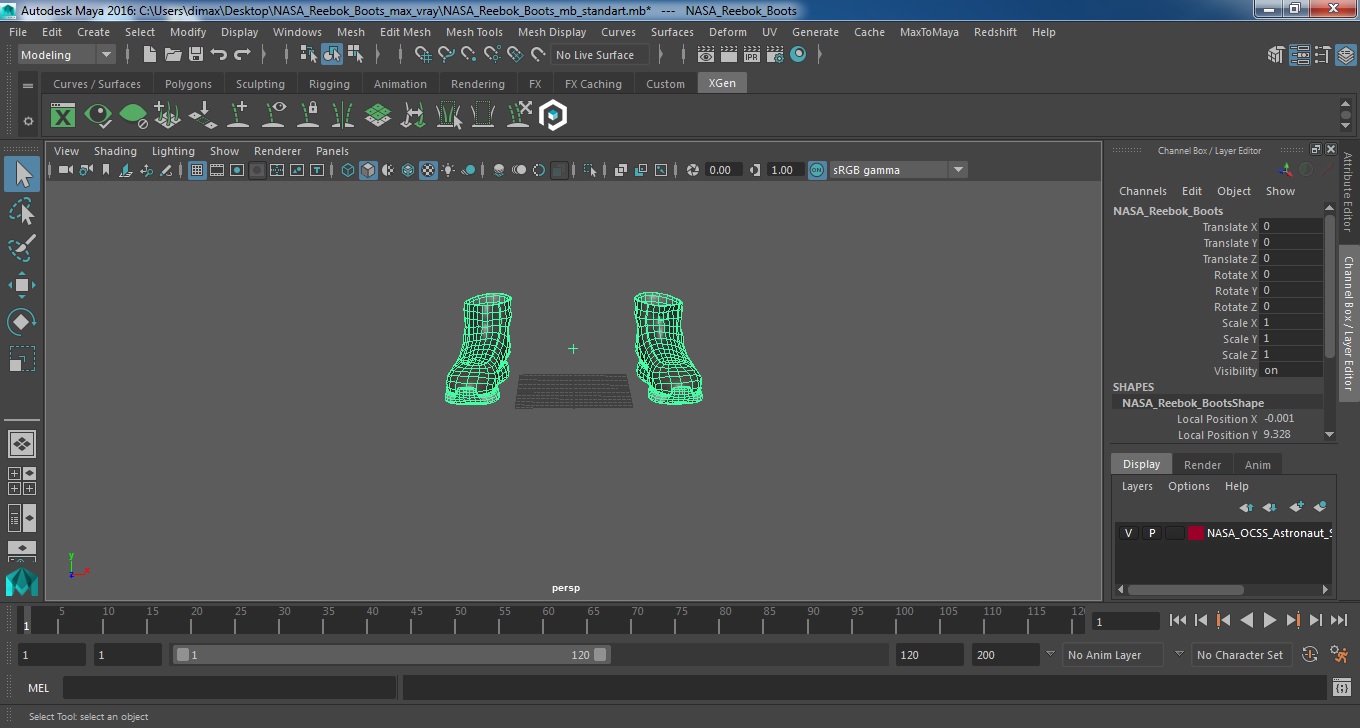Choose the Paint selection tool
The width and height of the screenshot is (1360, 728).
click(x=22, y=248)
